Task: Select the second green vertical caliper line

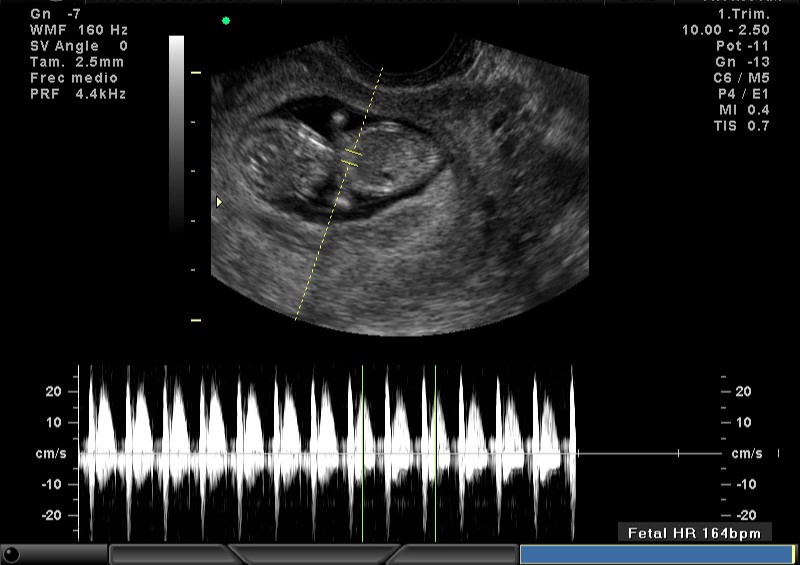Action: pos(435,453)
